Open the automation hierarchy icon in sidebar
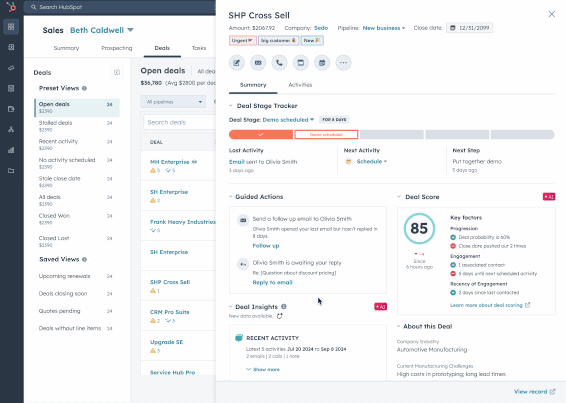This screenshot has width=566, height=403. pos(11,129)
